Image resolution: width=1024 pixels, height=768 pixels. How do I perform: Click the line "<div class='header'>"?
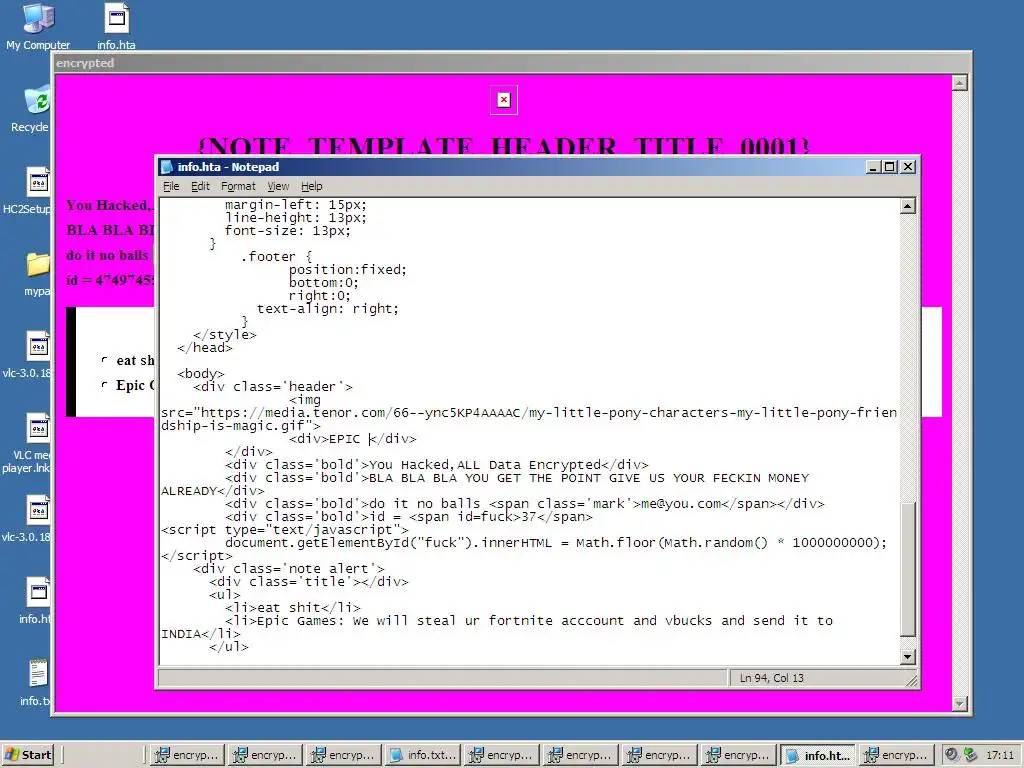click(x=272, y=387)
